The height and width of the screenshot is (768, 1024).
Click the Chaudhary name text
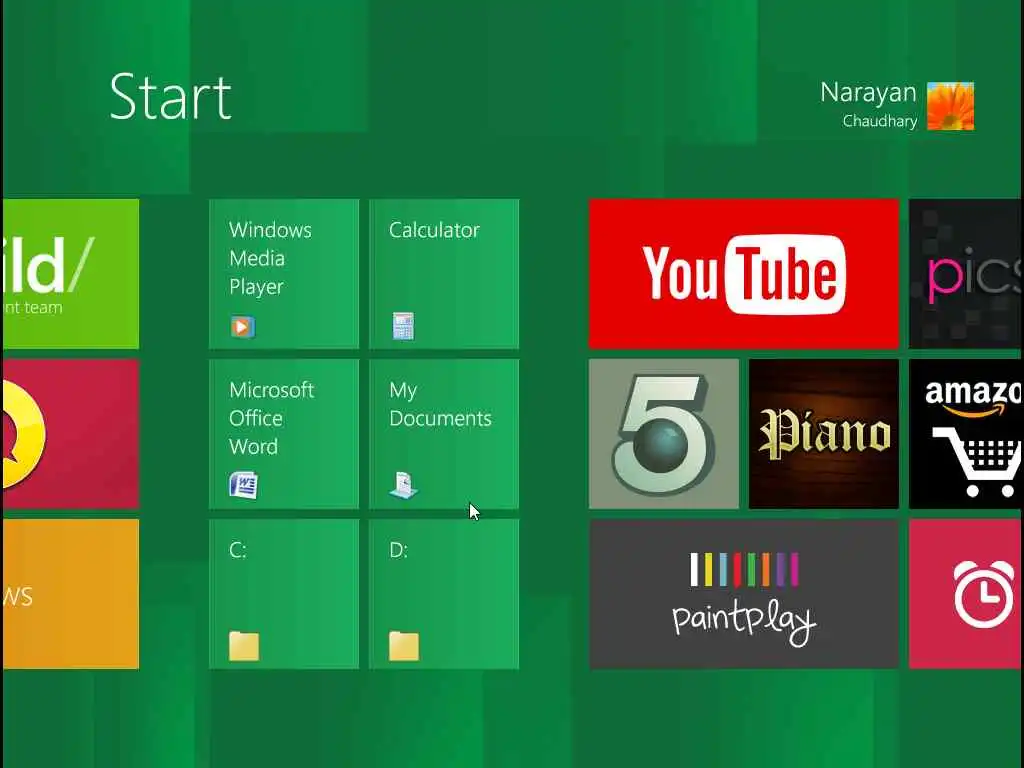(x=880, y=121)
